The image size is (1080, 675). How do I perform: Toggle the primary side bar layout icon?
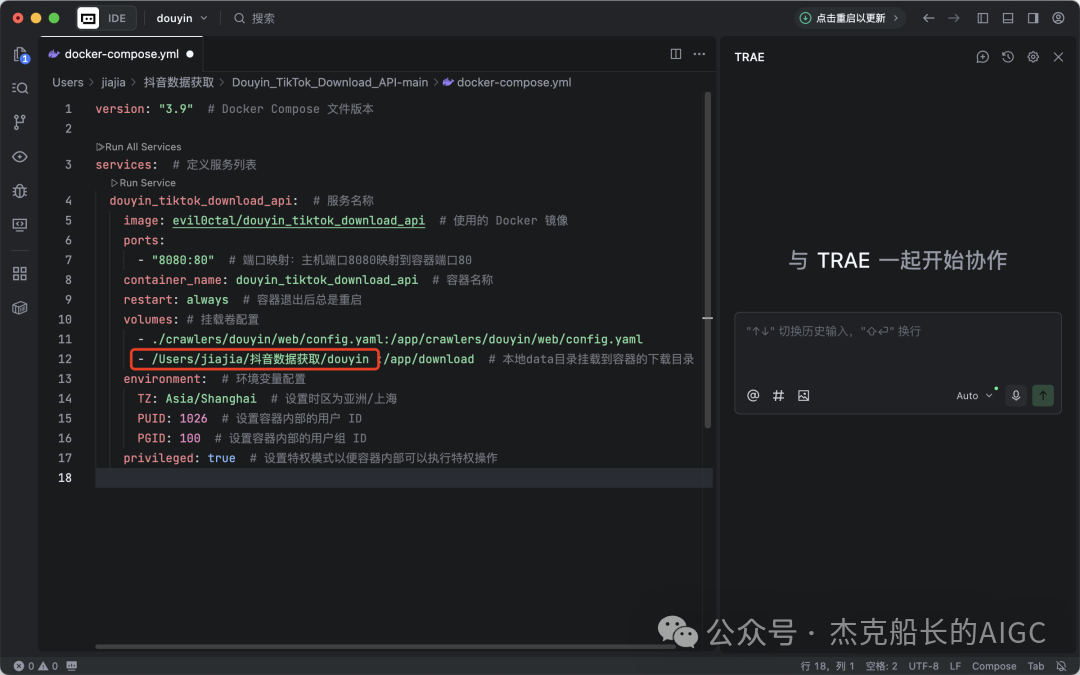pos(983,19)
